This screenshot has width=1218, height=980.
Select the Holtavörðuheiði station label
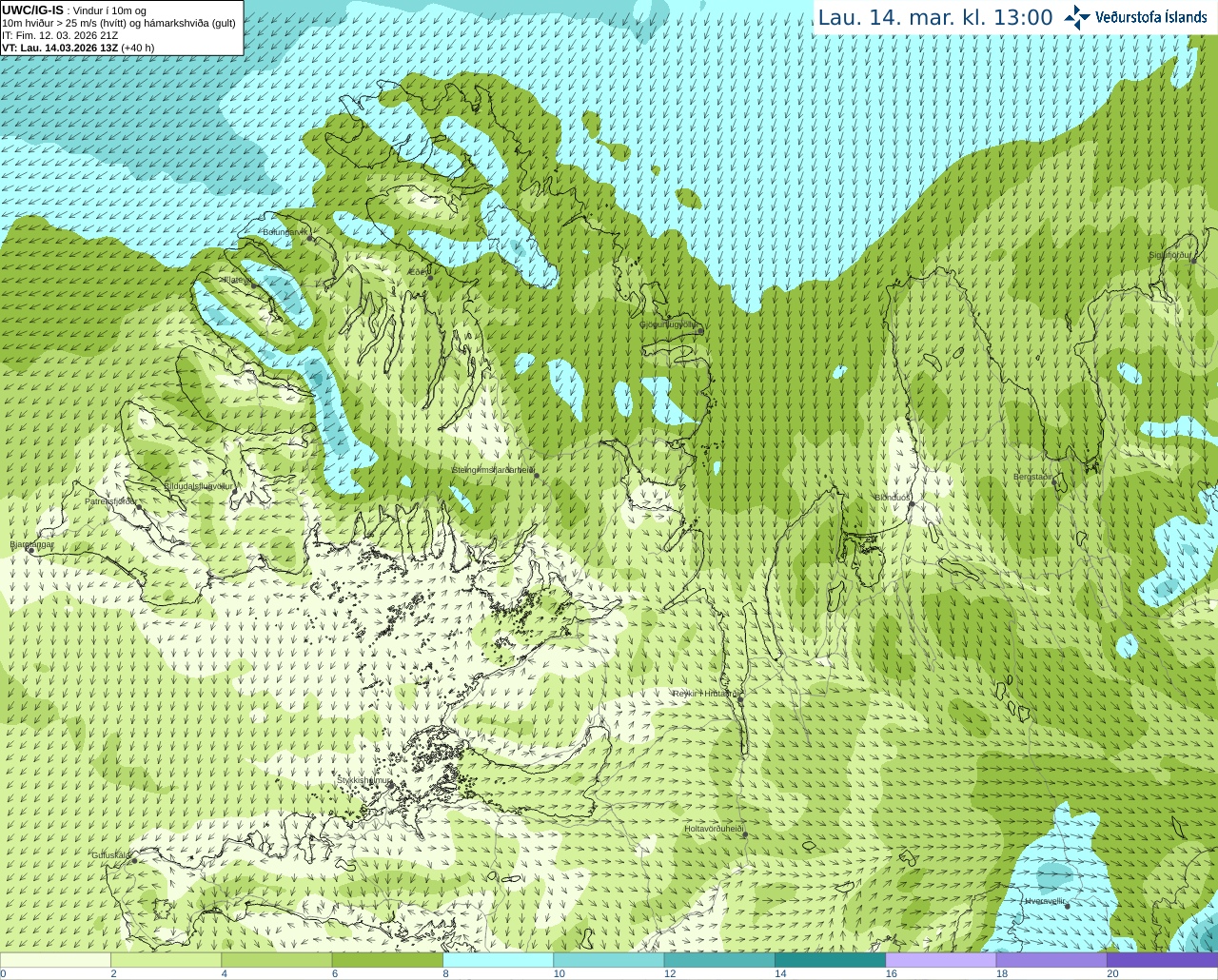coord(714,829)
